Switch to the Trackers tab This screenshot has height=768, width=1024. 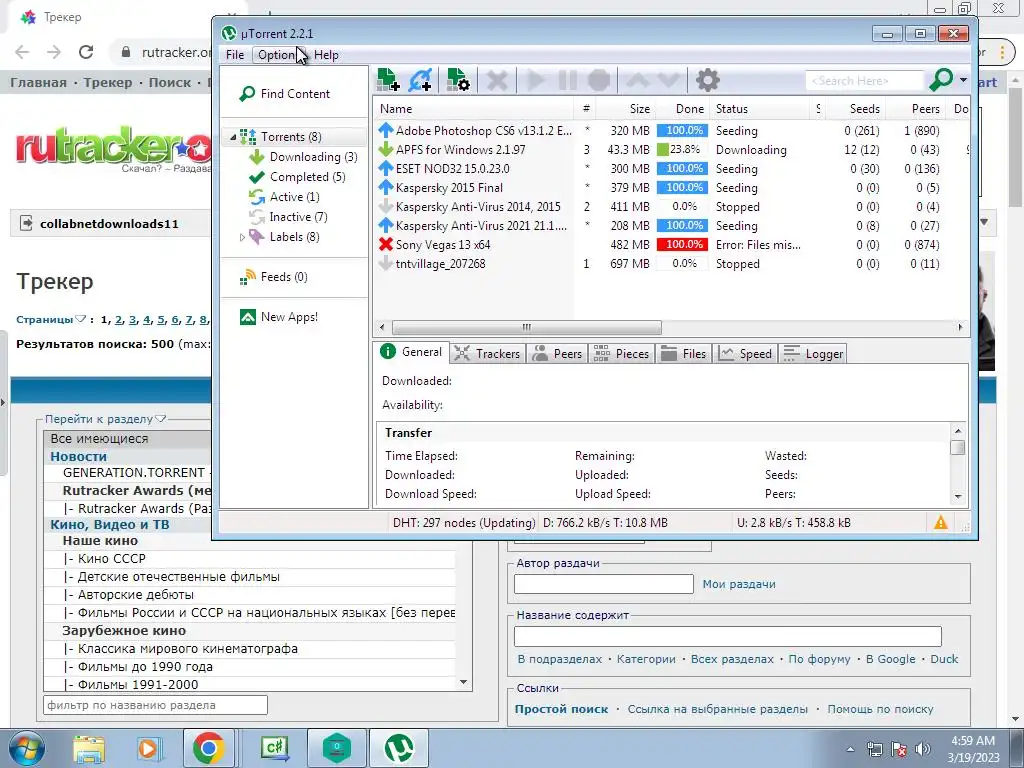[487, 353]
